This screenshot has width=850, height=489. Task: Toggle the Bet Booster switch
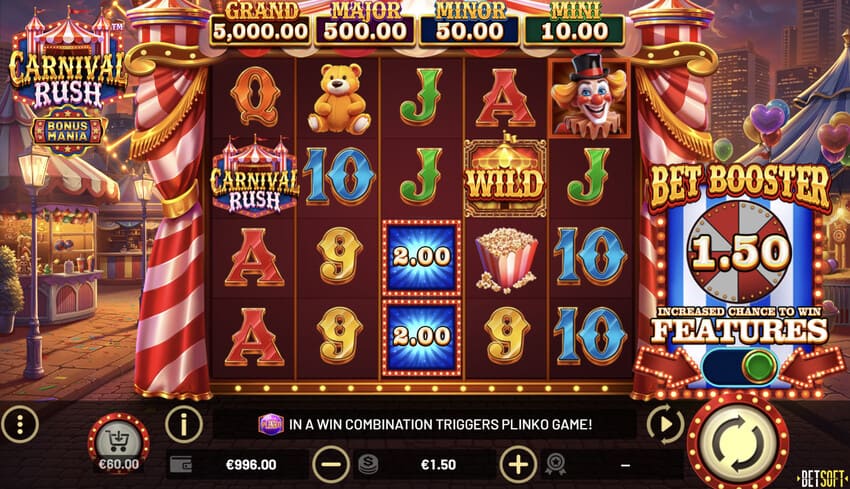[739, 367]
